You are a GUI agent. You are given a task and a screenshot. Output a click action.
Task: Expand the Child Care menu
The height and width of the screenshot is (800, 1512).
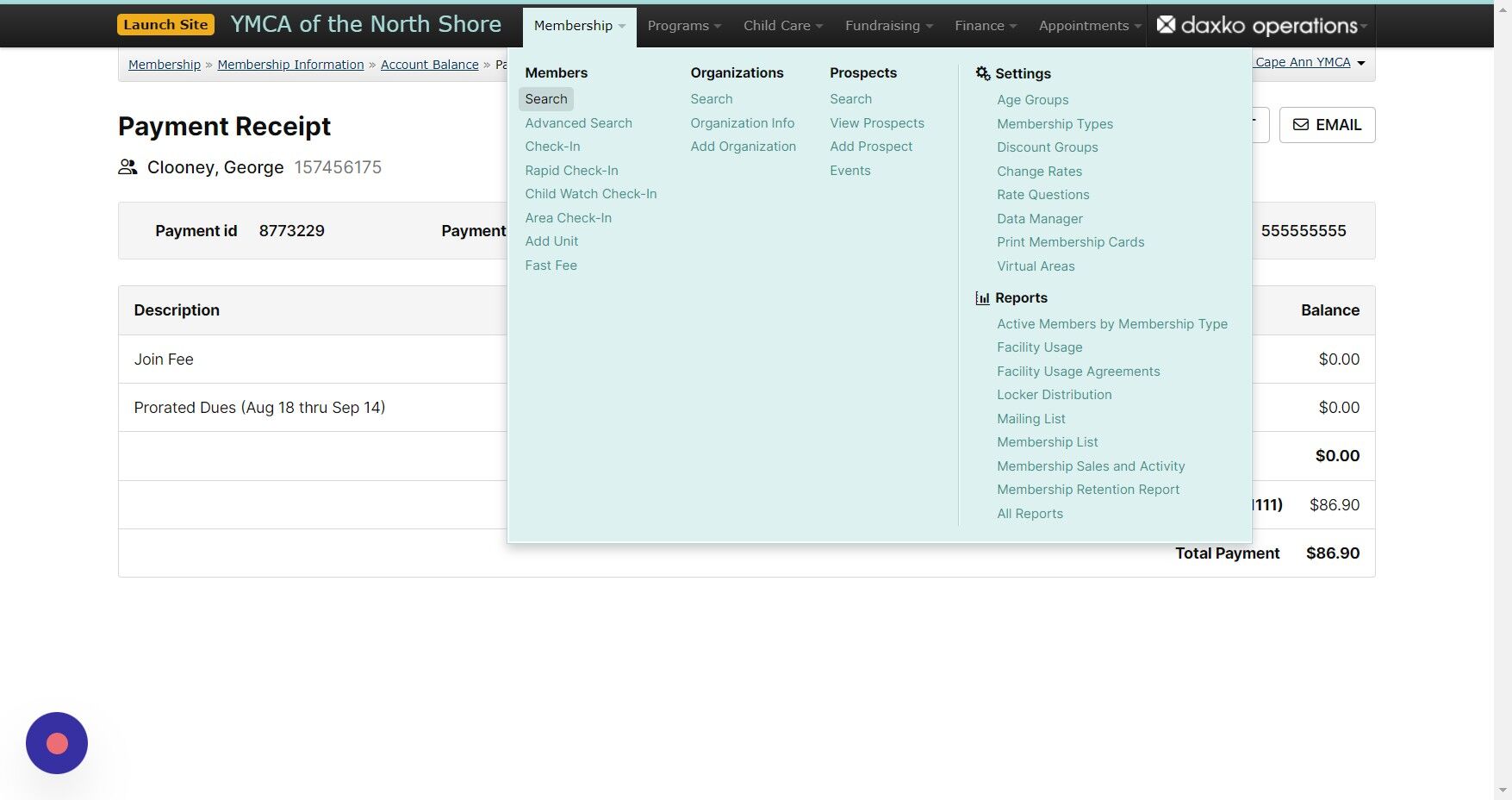[x=783, y=26]
